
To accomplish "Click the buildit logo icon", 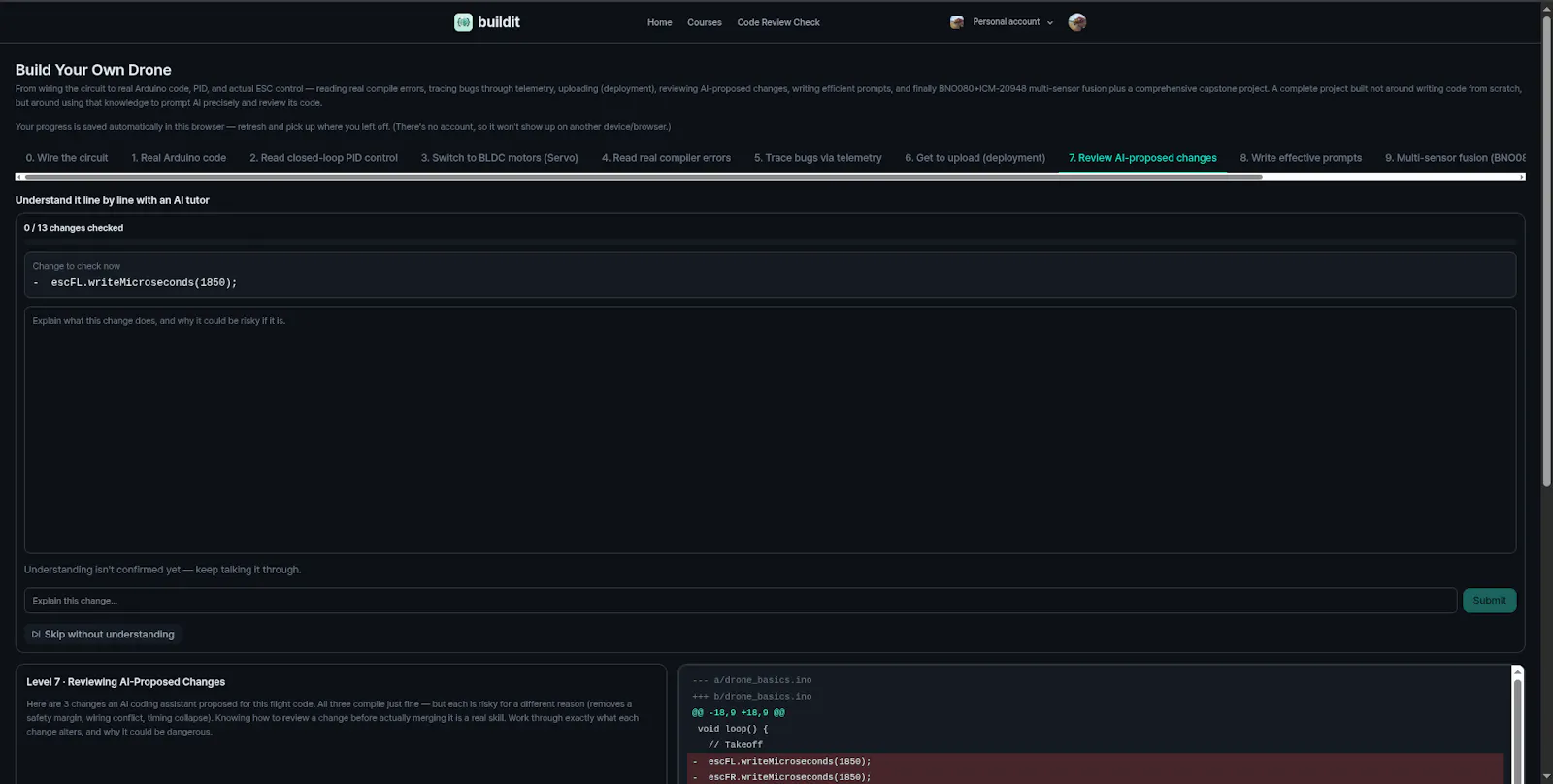I will [463, 22].
